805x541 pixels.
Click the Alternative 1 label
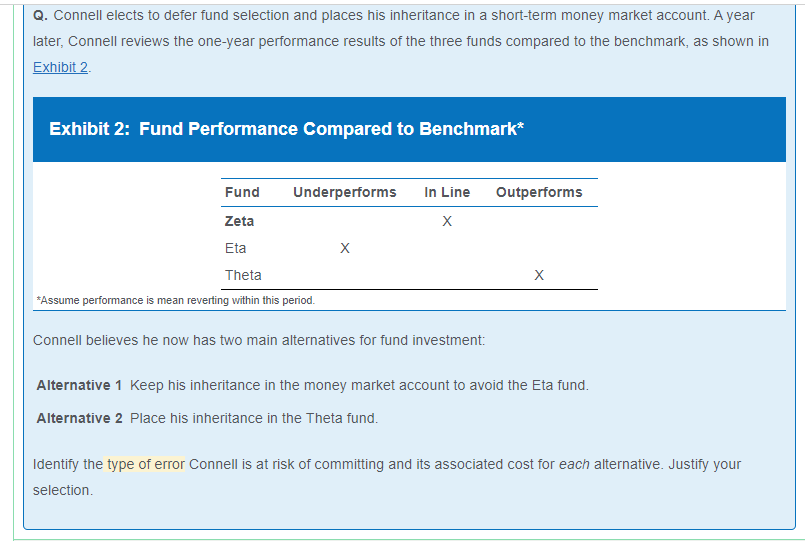(x=79, y=385)
